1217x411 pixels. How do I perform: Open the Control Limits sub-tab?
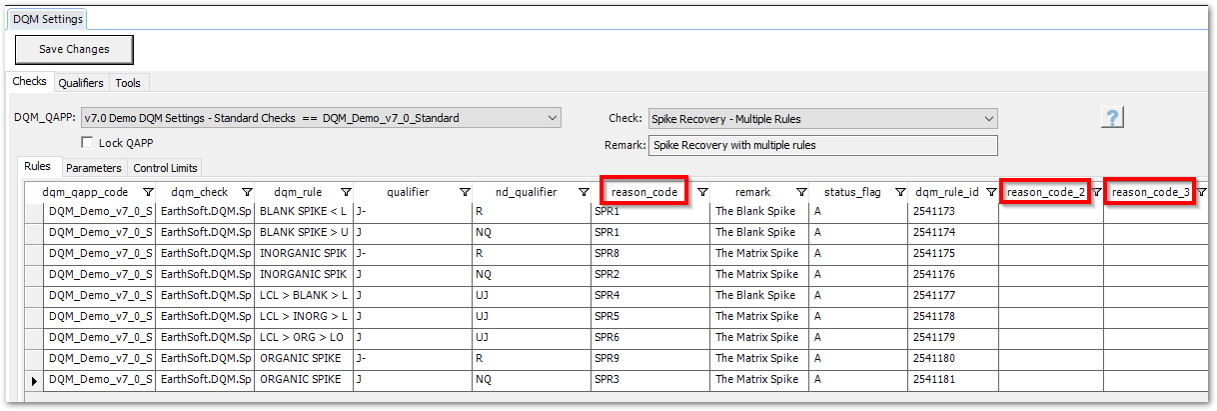tap(165, 168)
